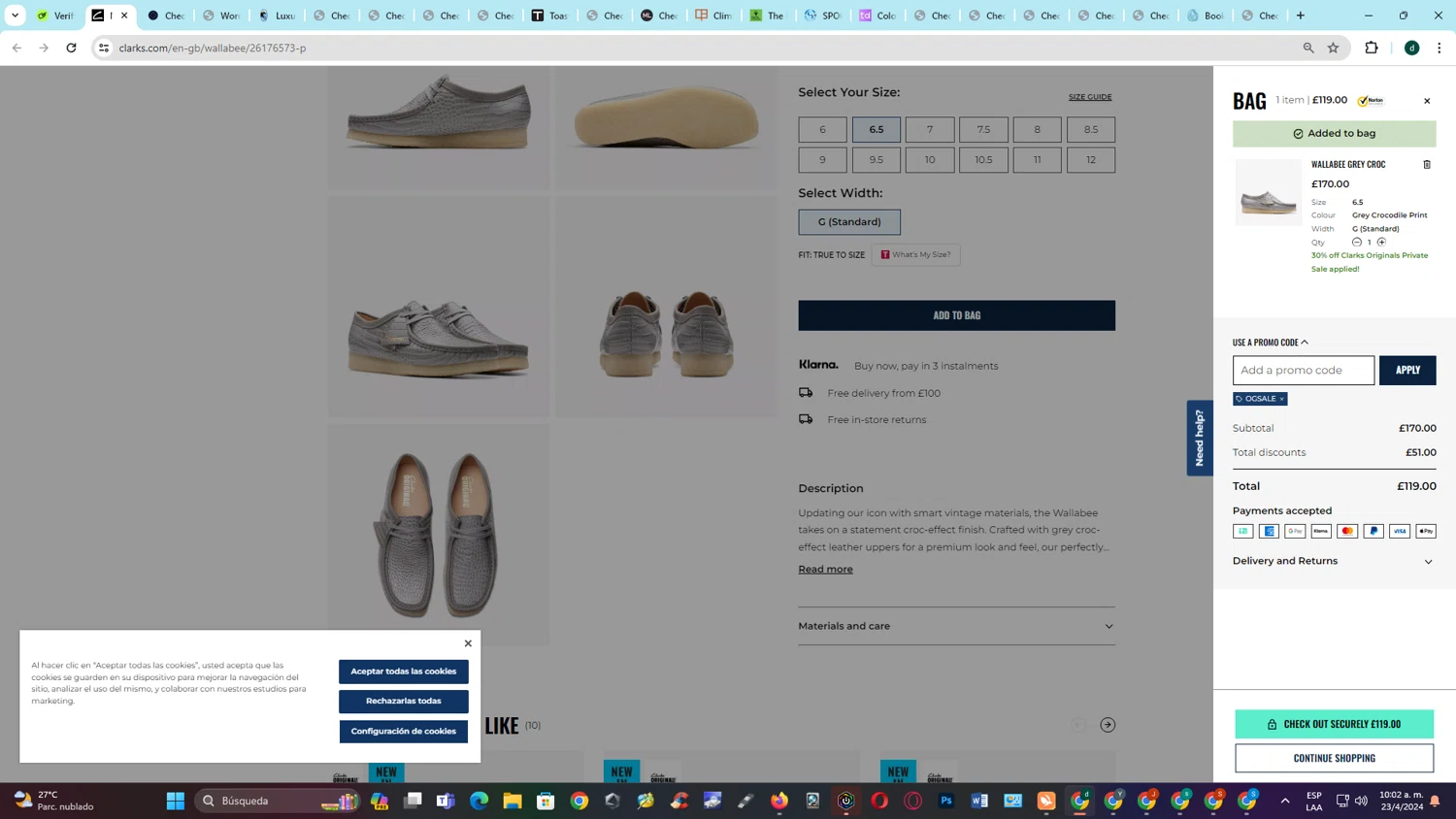1456x819 pixels.
Task: Reload the page
Action: click(71, 48)
